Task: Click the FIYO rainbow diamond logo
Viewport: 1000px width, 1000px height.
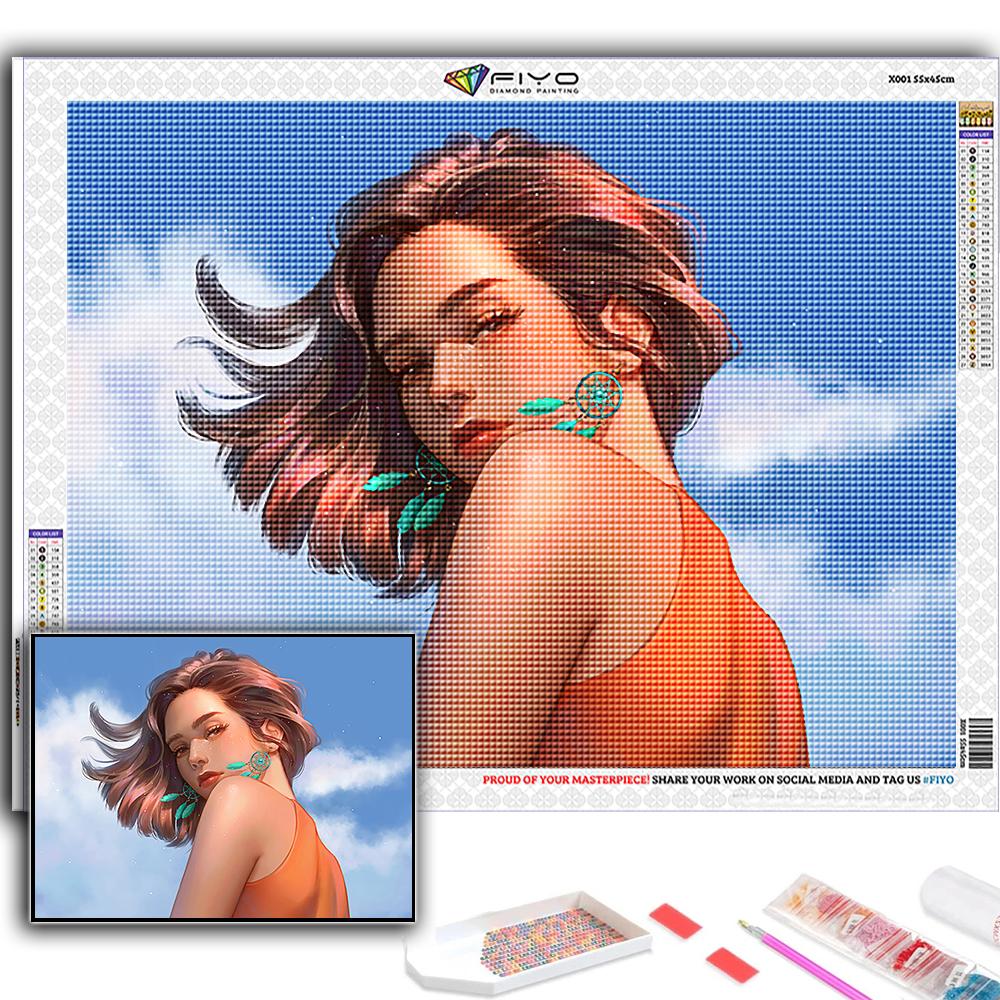Action: coord(465,80)
